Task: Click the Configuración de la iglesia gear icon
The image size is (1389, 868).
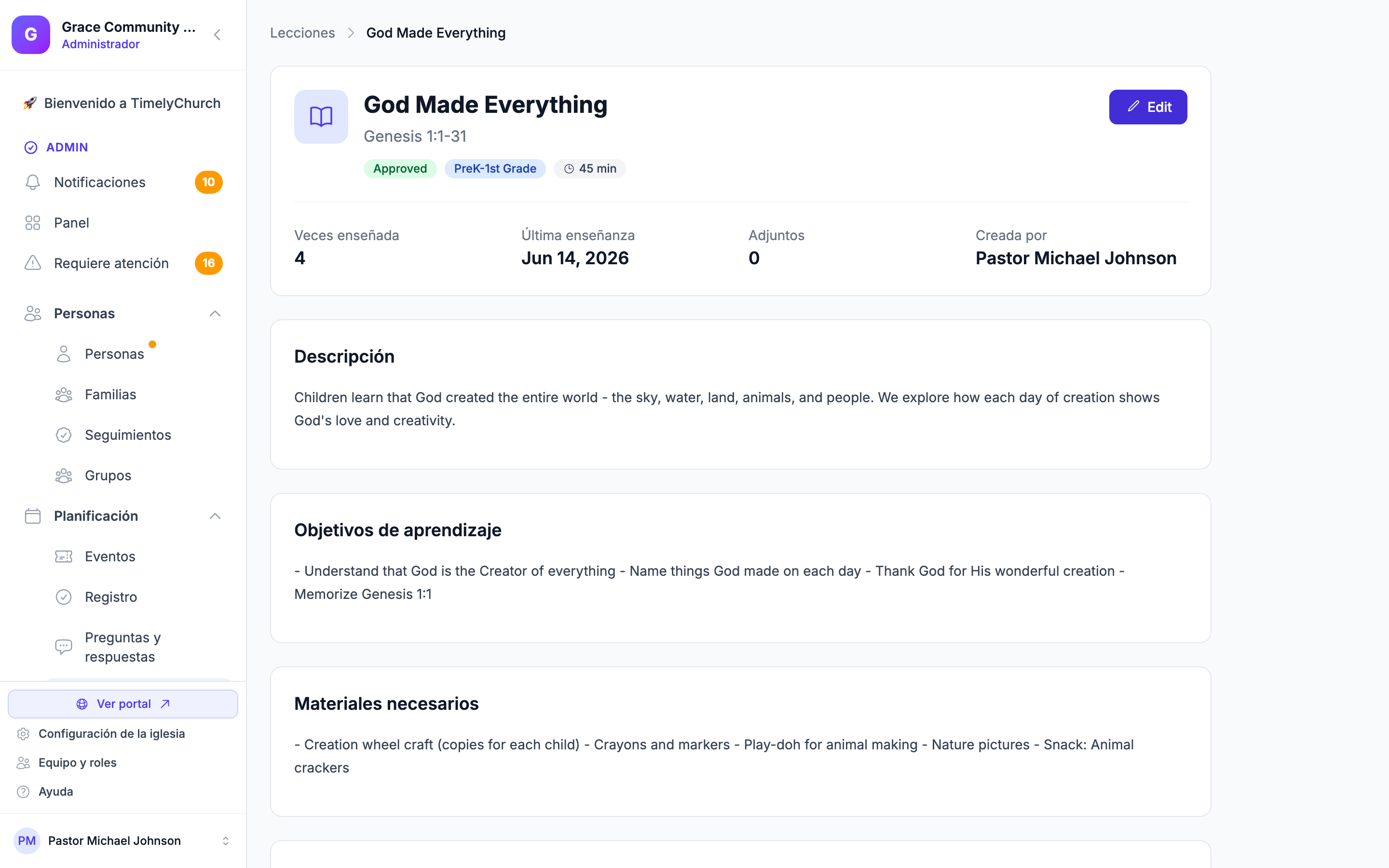Action: (23, 733)
